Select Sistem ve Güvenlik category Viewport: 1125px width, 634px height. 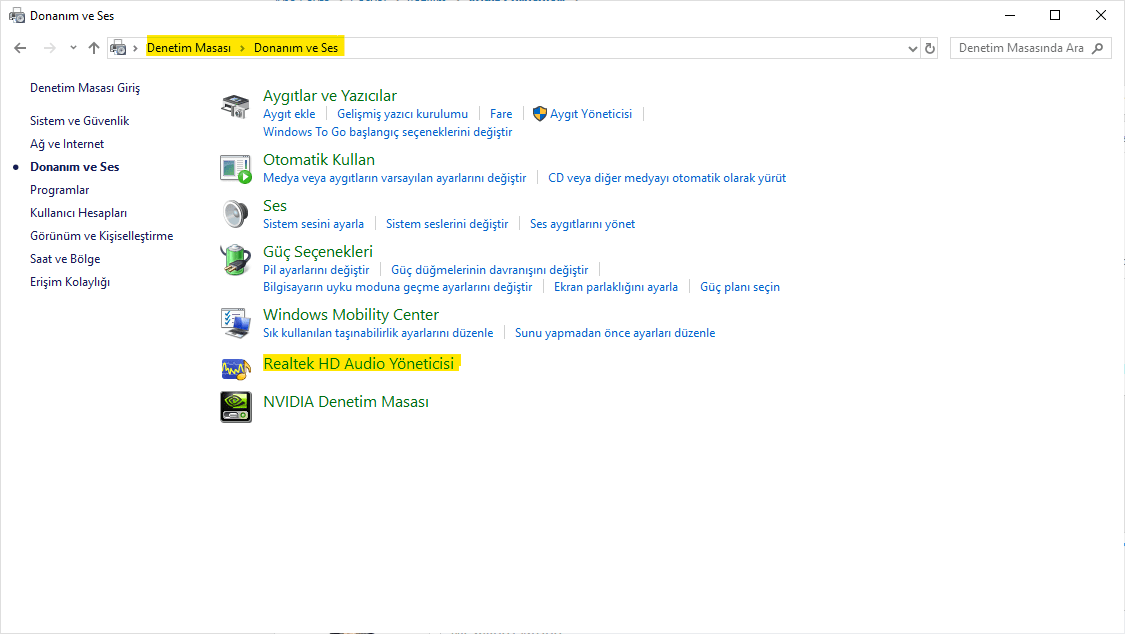[x=80, y=120]
